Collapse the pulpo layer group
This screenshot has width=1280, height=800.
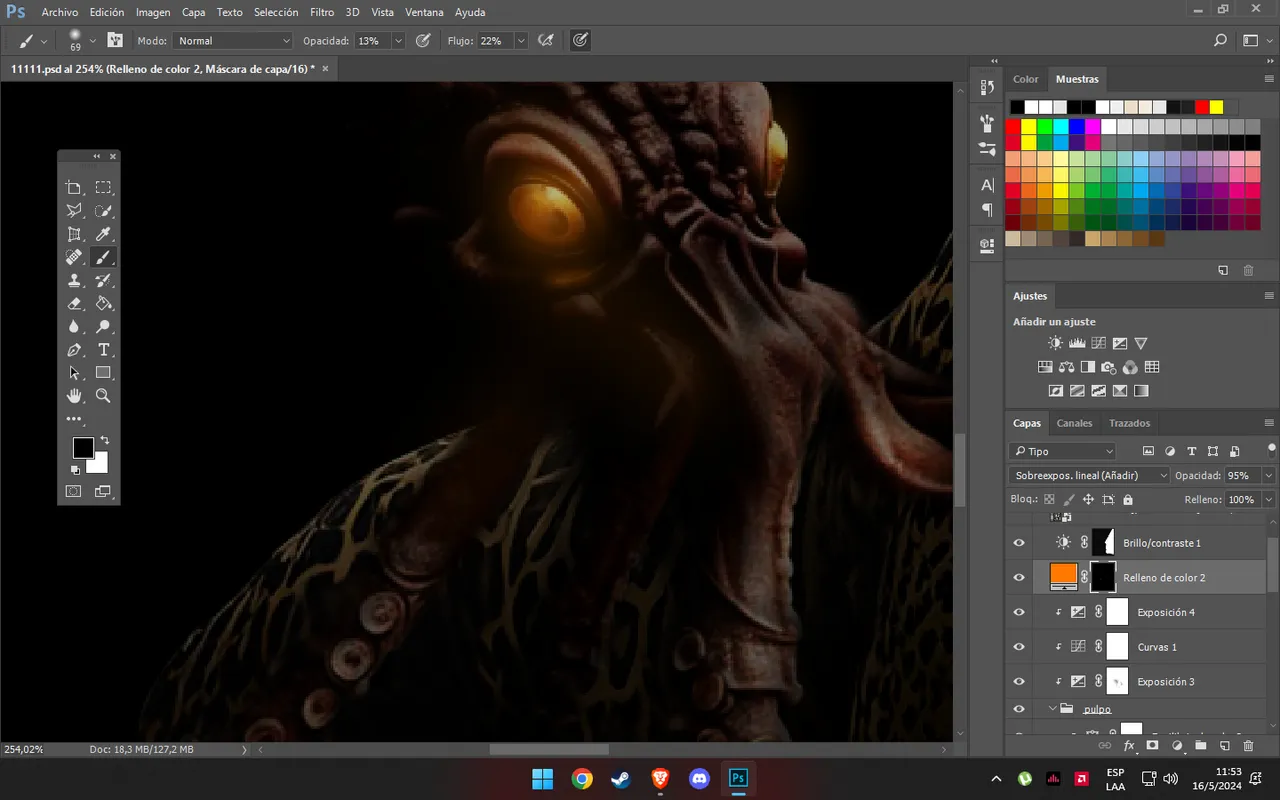[1053, 709]
